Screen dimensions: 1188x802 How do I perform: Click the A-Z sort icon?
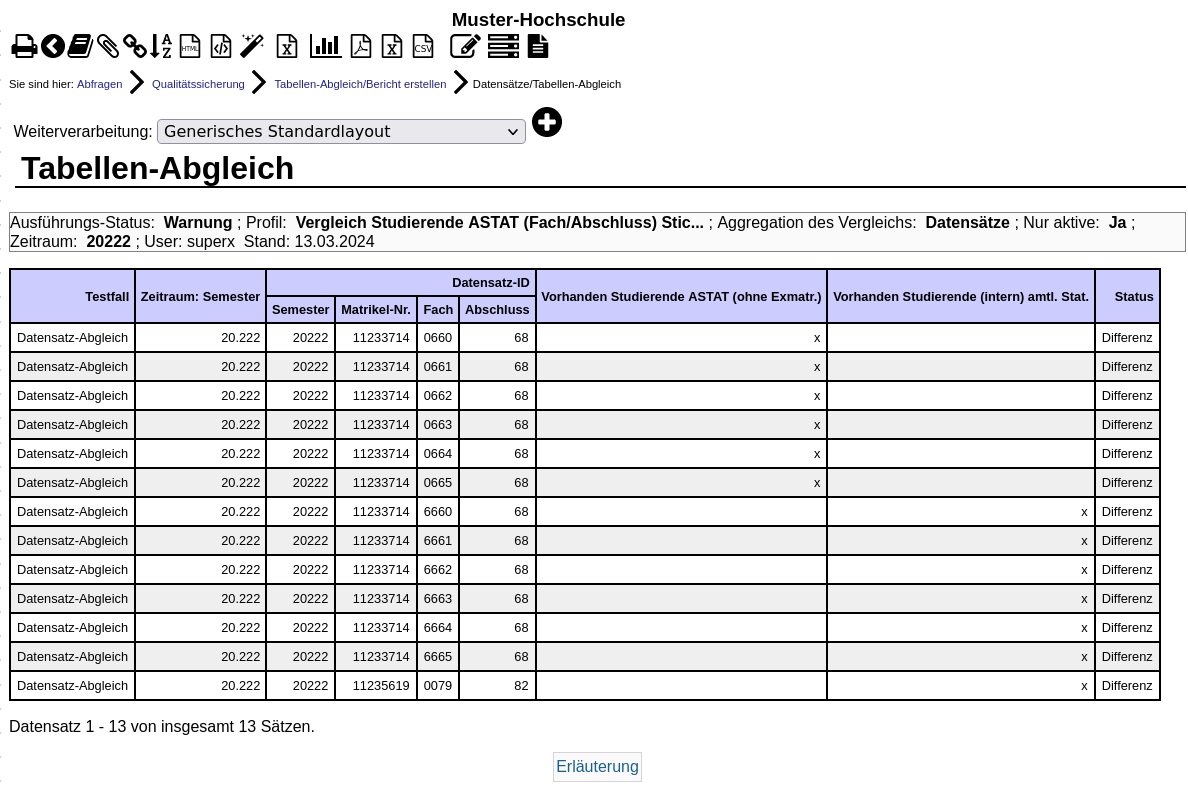pos(161,46)
